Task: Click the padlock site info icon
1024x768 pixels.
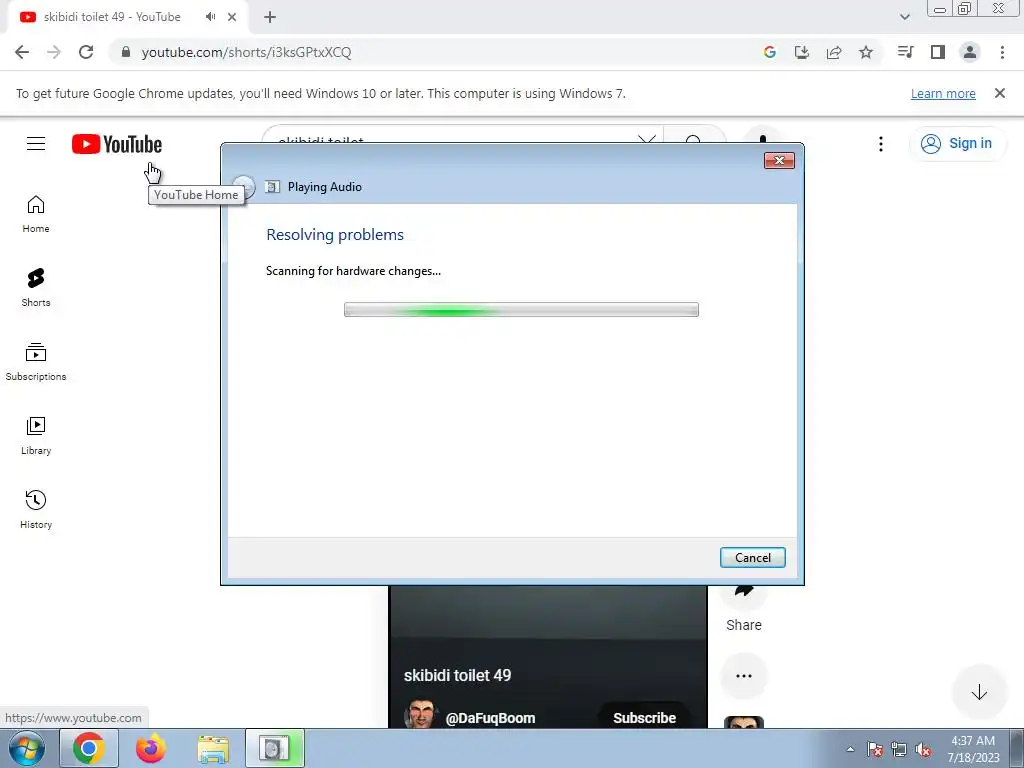Action: (126, 52)
